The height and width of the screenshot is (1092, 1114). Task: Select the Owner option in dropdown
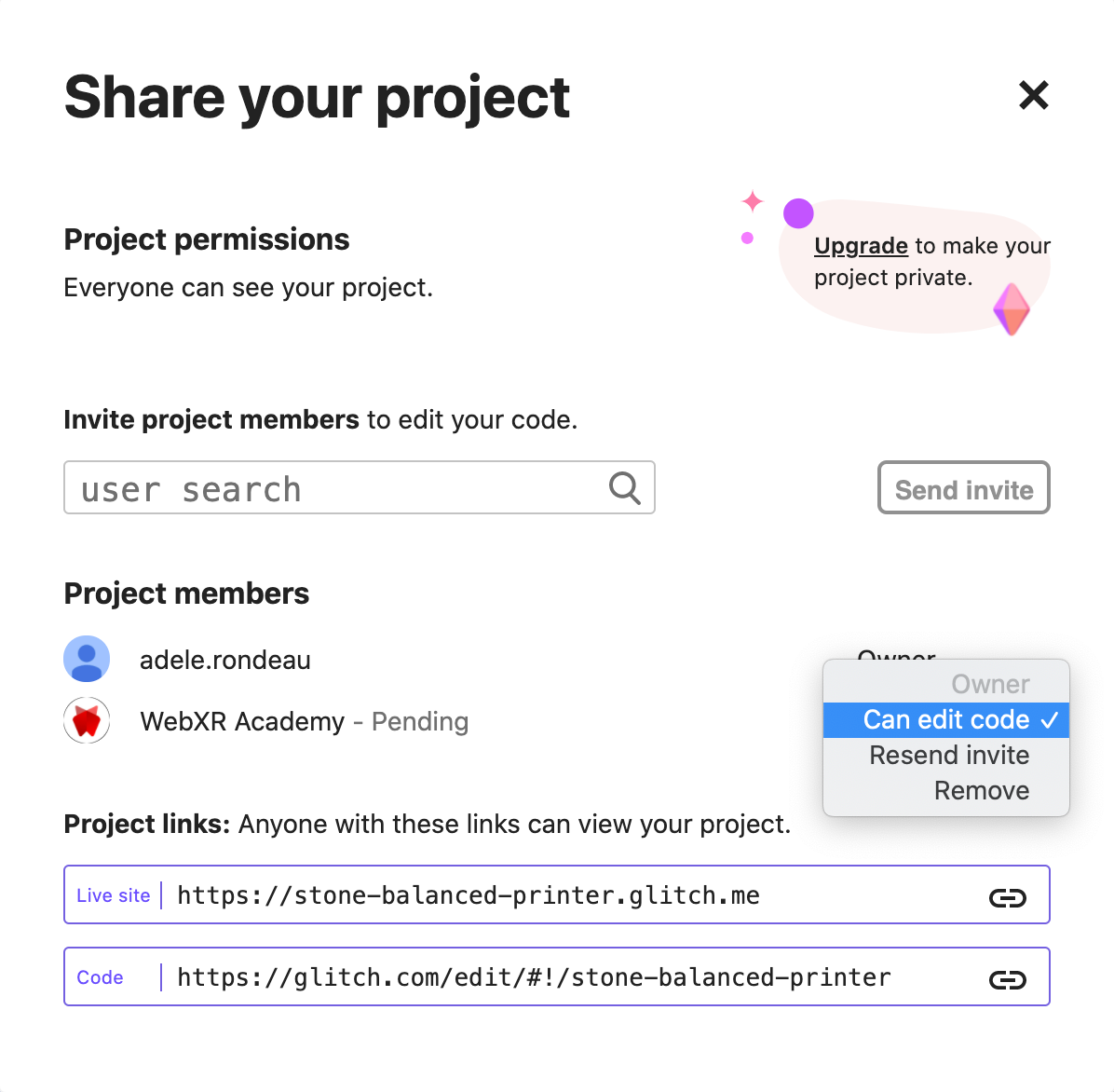(989, 685)
